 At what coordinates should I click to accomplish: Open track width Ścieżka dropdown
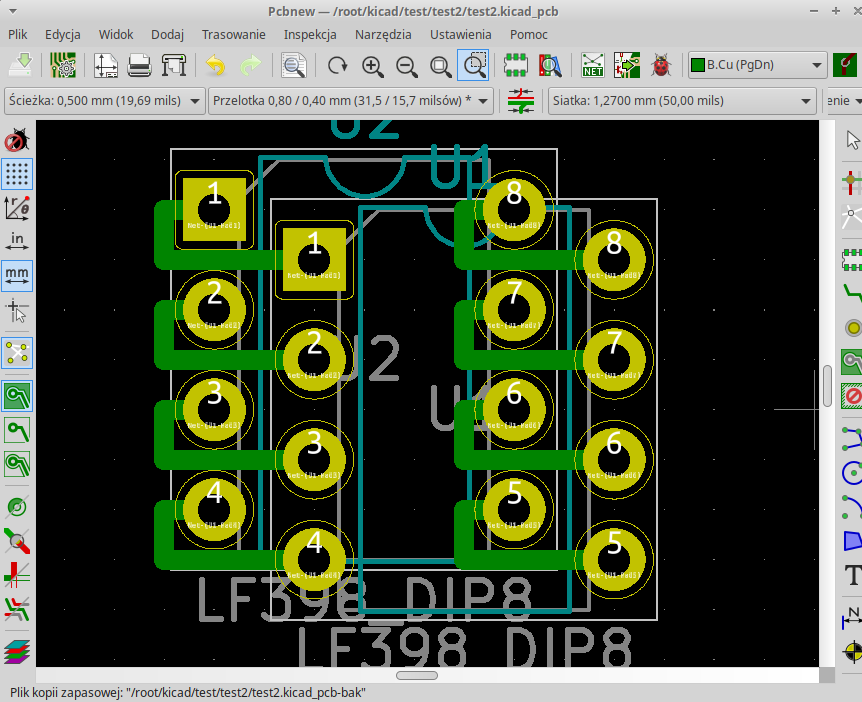click(104, 101)
